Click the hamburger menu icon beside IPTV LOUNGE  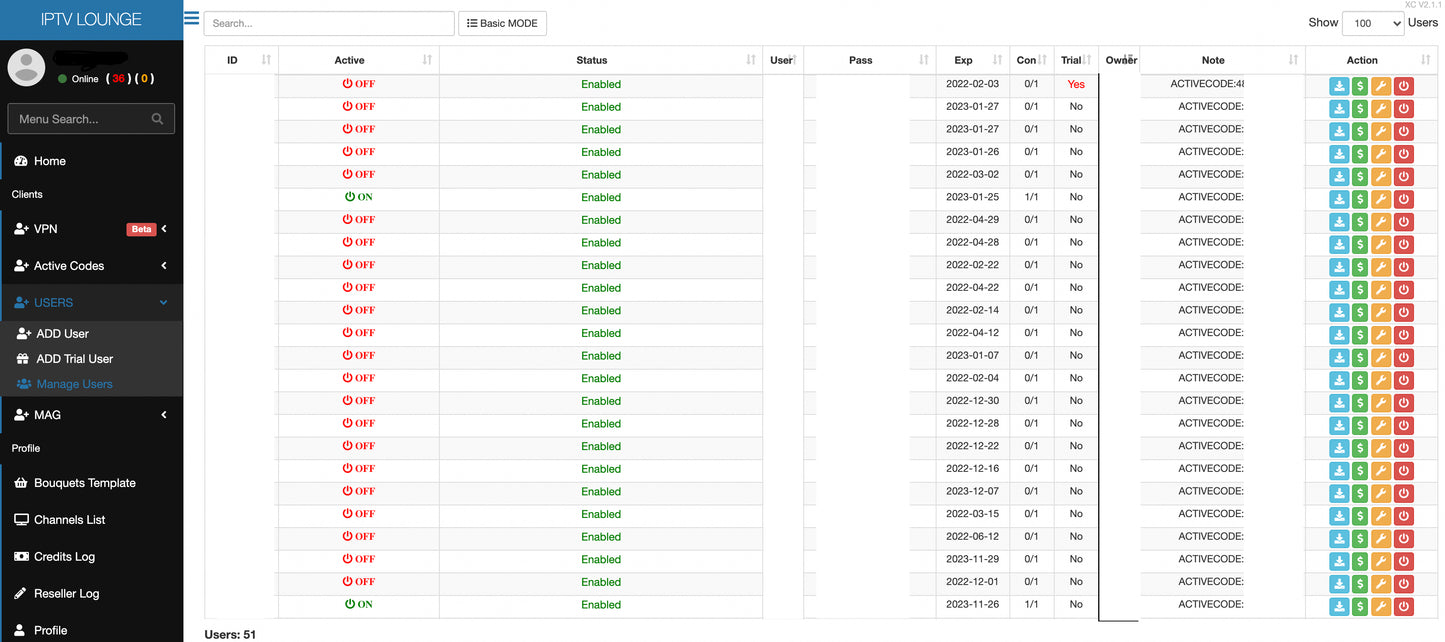(x=190, y=17)
